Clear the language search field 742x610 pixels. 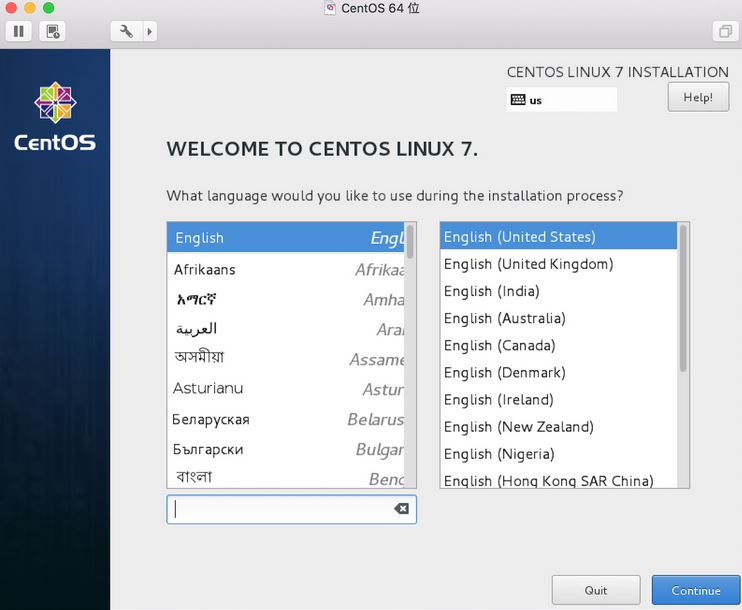pyautogui.click(x=401, y=509)
